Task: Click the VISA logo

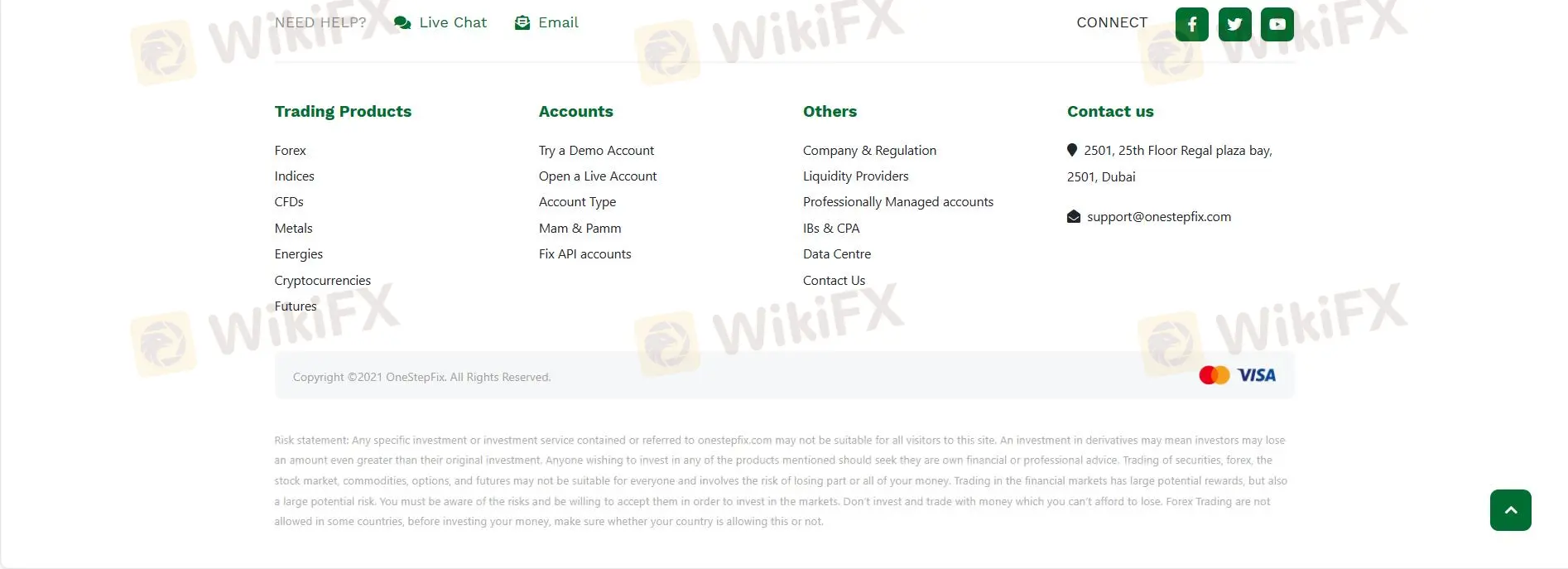Action: coord(1257,375)
